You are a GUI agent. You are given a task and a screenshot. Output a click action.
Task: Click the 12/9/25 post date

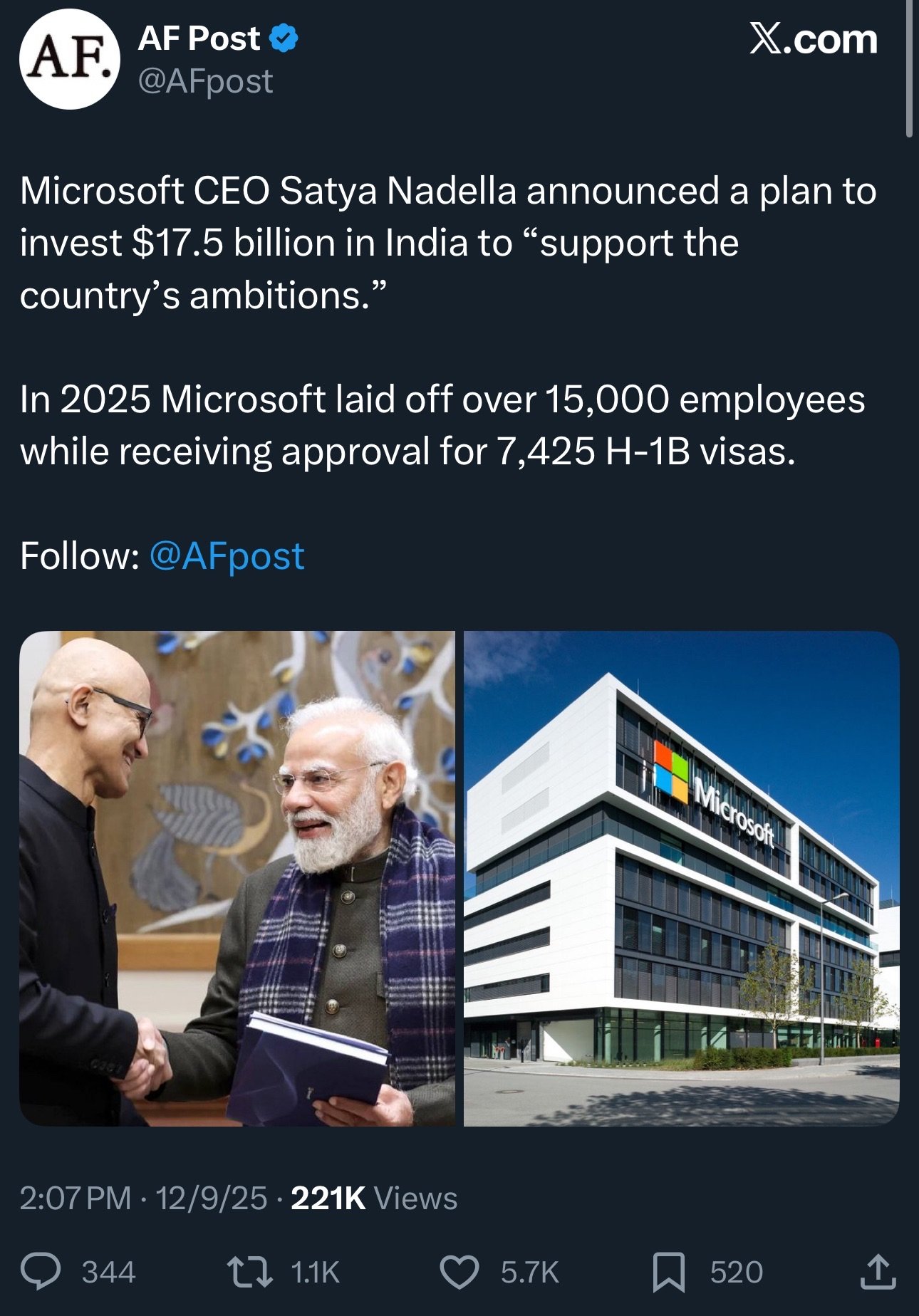tap(212, 1198)
